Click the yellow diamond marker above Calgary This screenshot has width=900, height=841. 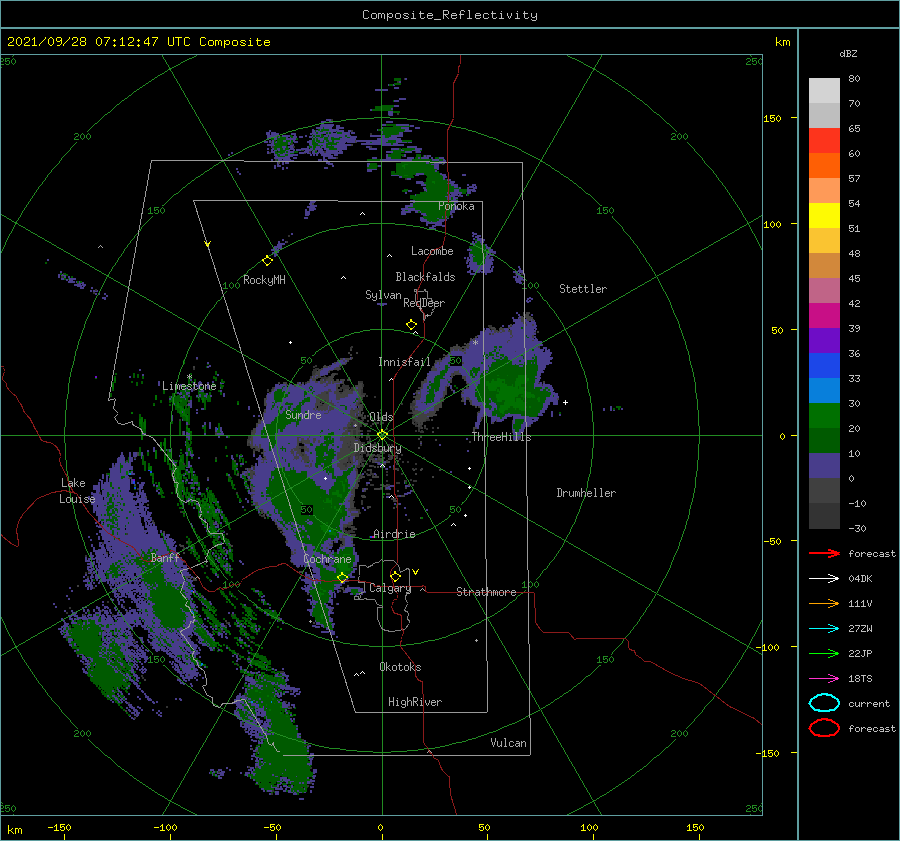click(x=395, y=576)
